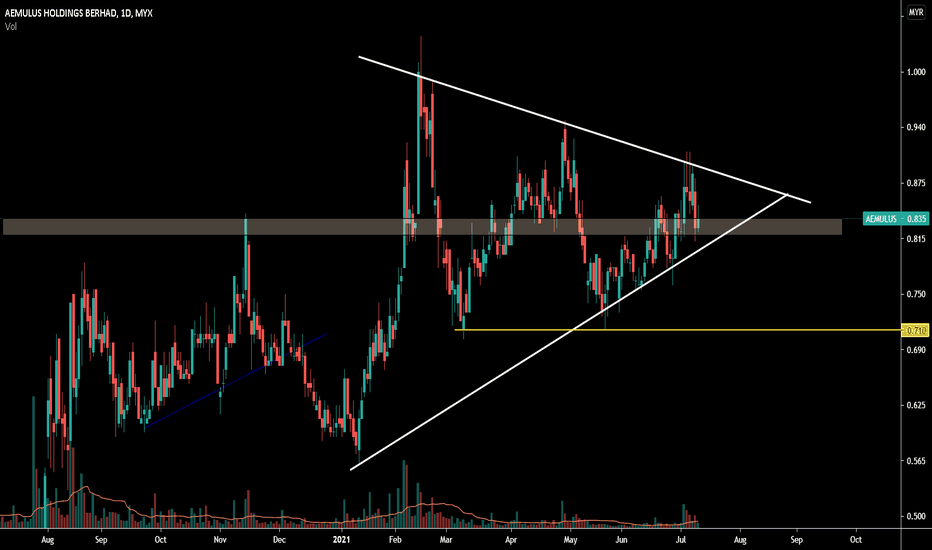This screenshot has height=550, width=932.
Task: Click the 0.500 price axis label
Action: (916, 517)
